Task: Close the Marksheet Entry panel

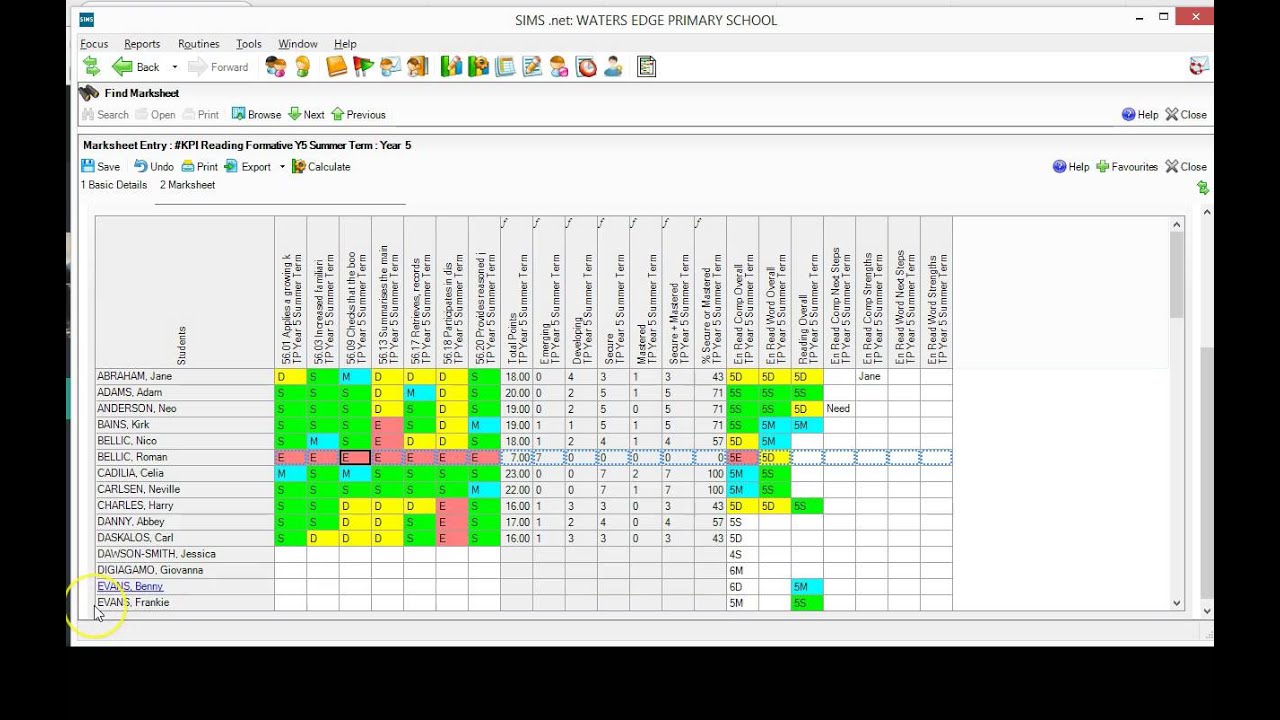Action: pos(1186,167)
